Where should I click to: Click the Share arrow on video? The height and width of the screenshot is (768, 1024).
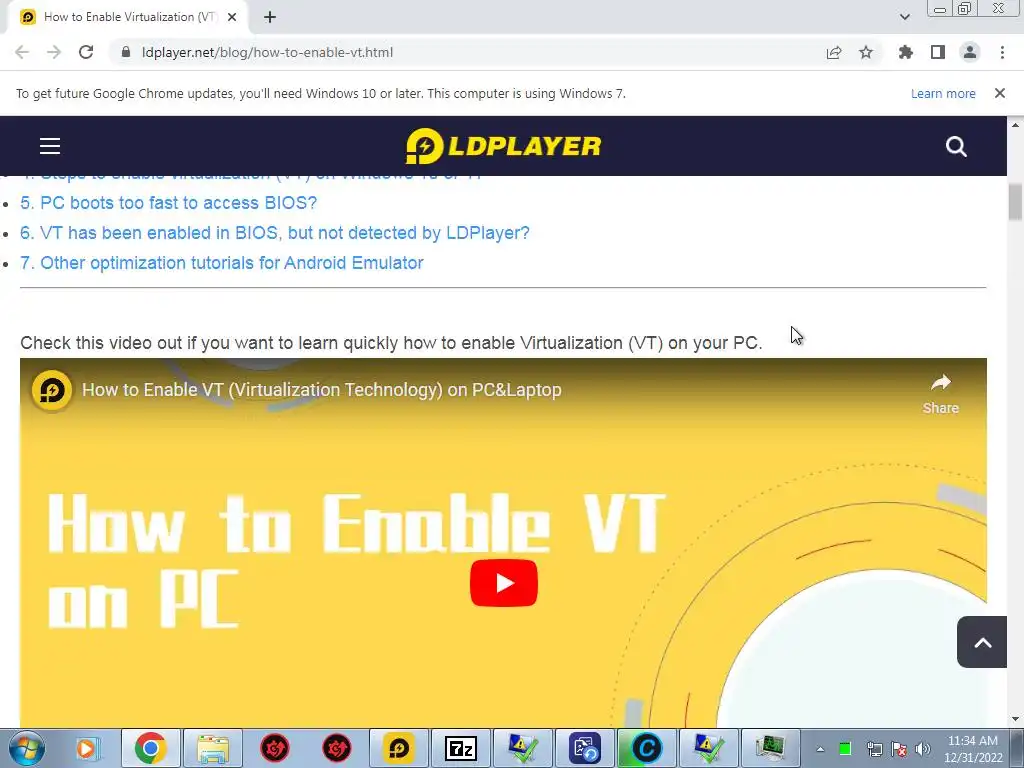940,394
